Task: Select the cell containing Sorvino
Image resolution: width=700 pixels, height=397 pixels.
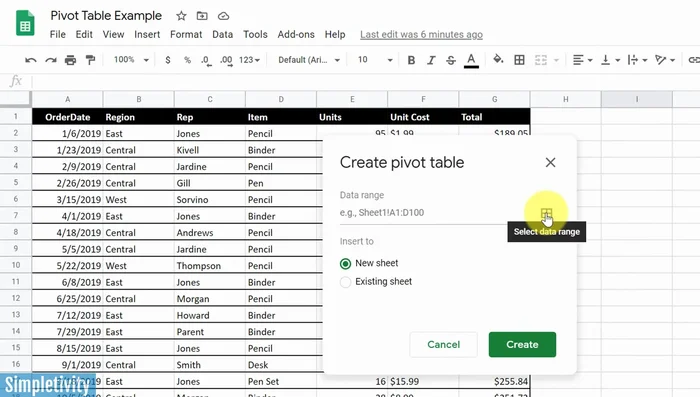Action: pyautogui.click(x=209, y=200)
